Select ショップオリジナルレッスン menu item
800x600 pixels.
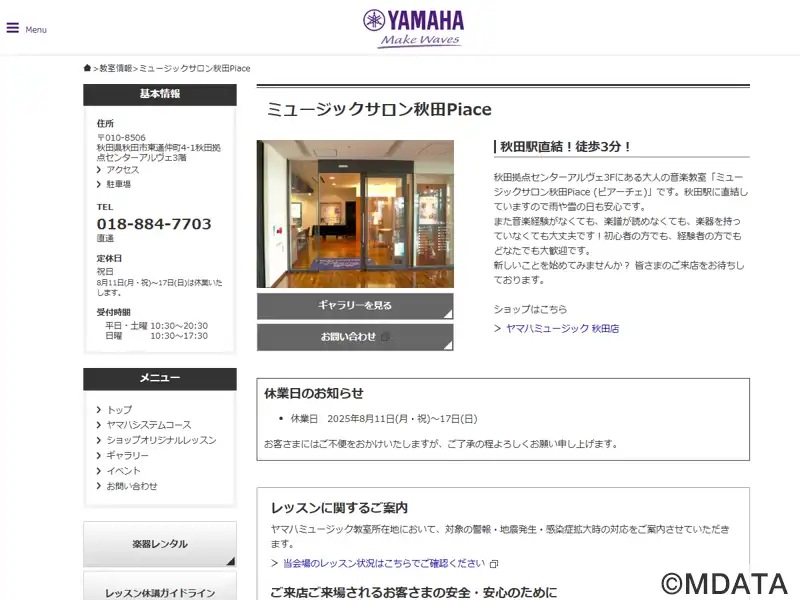click(161, 440)
